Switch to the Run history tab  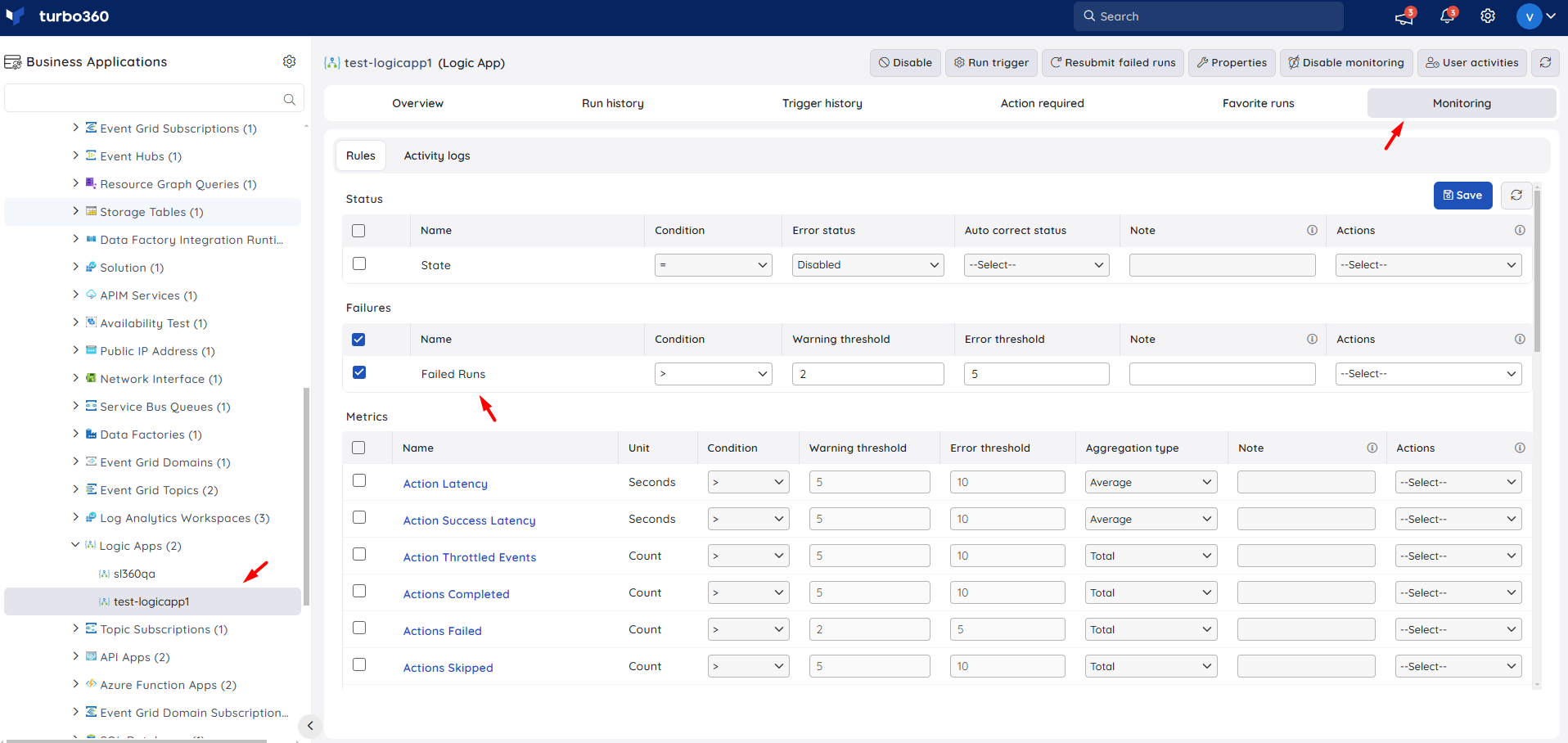pyautogui.click(x=613, y=103)
